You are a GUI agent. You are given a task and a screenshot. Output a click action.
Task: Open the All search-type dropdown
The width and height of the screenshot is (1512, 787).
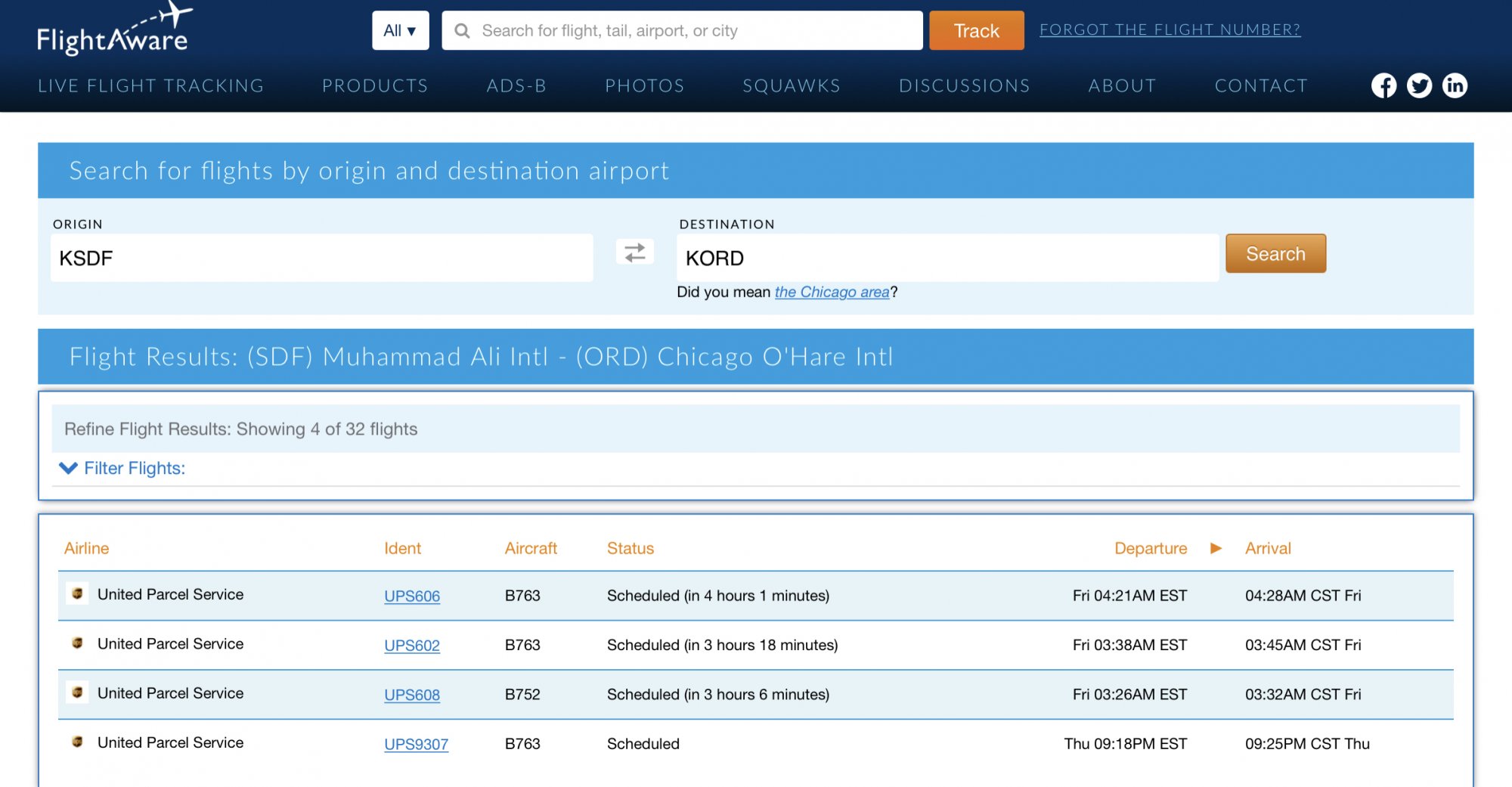click(400, 30)
